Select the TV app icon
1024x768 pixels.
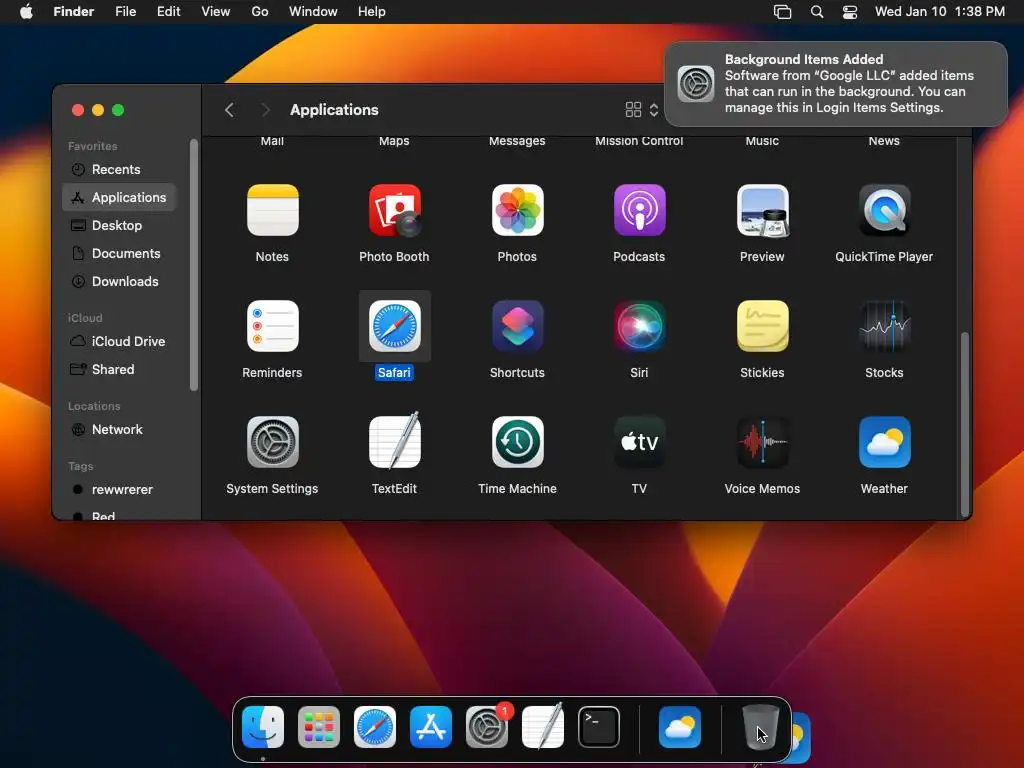click(639, 442)
